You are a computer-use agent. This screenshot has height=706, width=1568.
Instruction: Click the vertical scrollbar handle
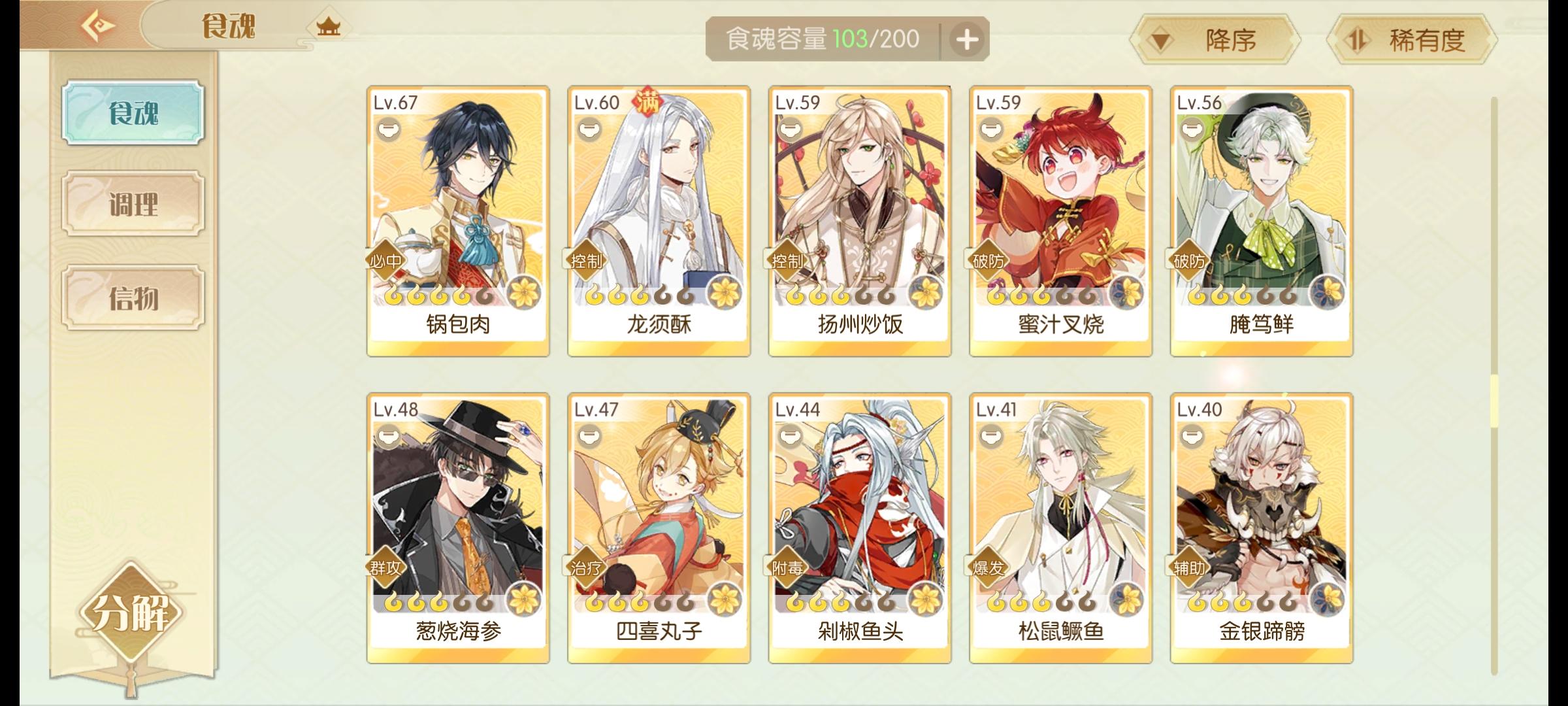click(1494, 401)
